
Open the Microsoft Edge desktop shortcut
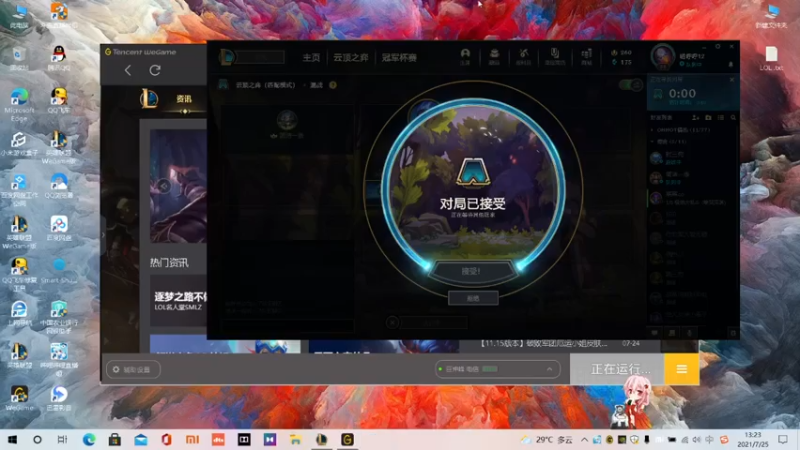pos(19,104)
